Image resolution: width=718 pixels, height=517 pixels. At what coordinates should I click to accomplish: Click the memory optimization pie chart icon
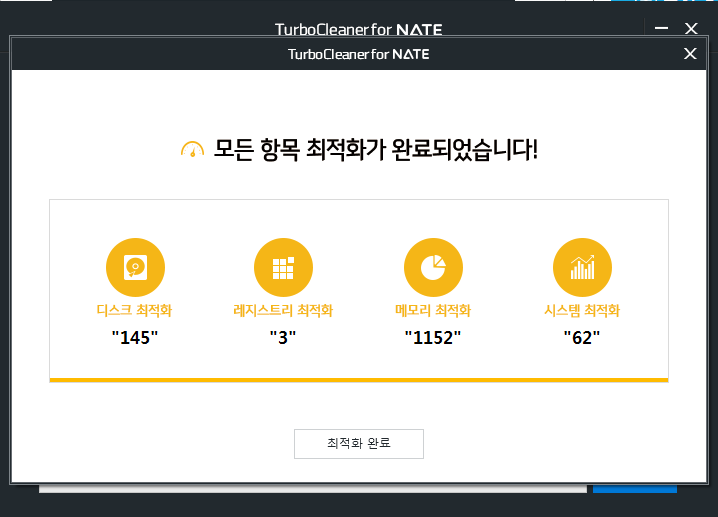tap(433, 267)
